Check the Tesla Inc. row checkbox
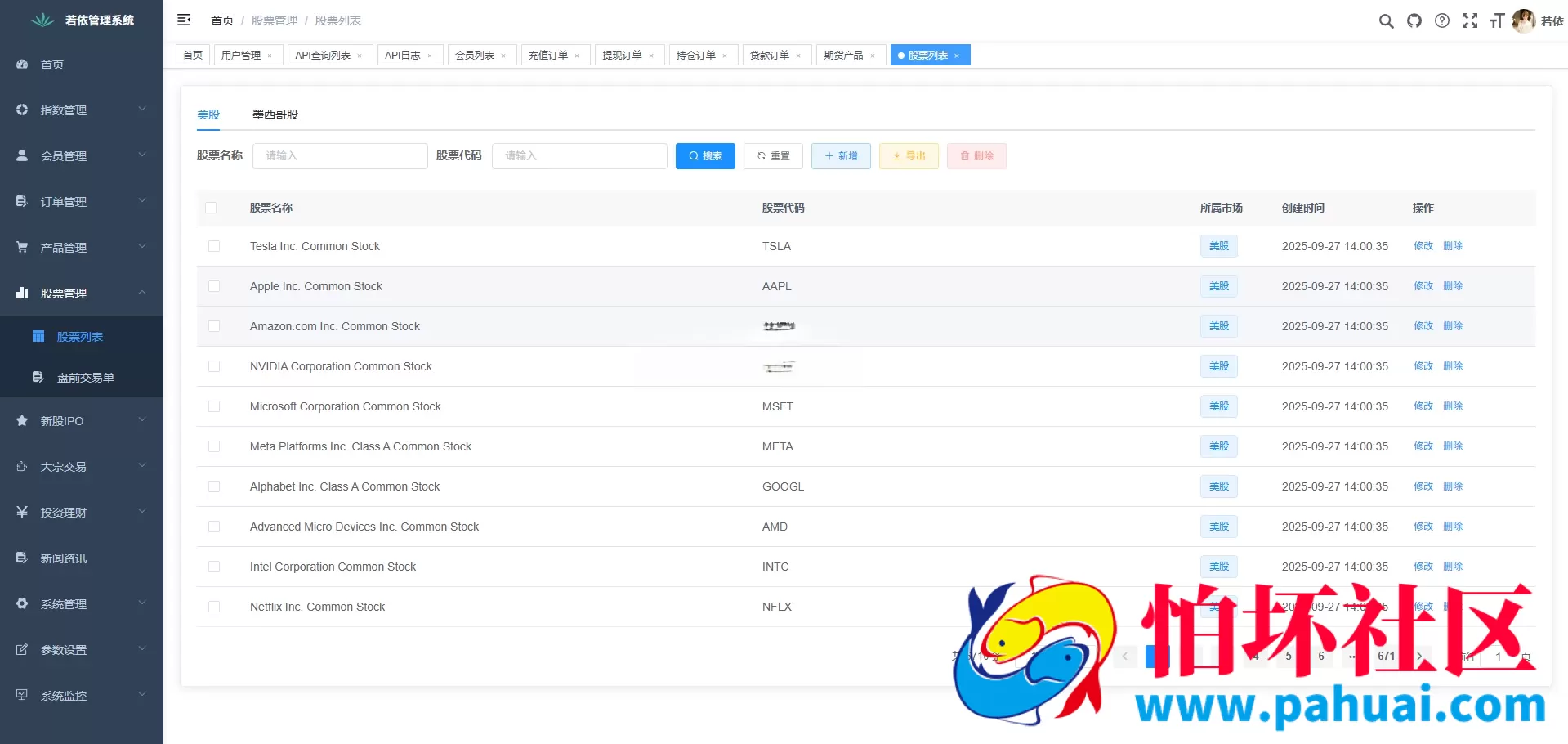Image resolution: width=1568 pixels, height=744 pixels. tap(214, 246)
